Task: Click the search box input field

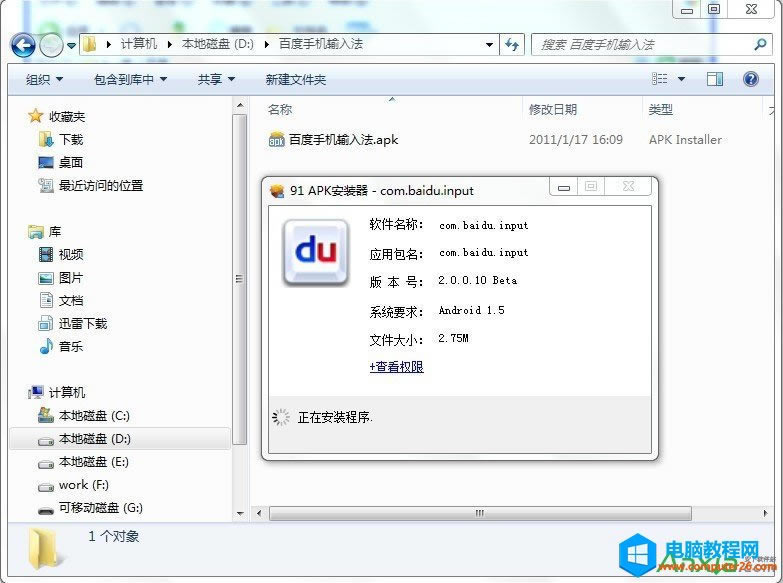Action: [x=640, y=45]
